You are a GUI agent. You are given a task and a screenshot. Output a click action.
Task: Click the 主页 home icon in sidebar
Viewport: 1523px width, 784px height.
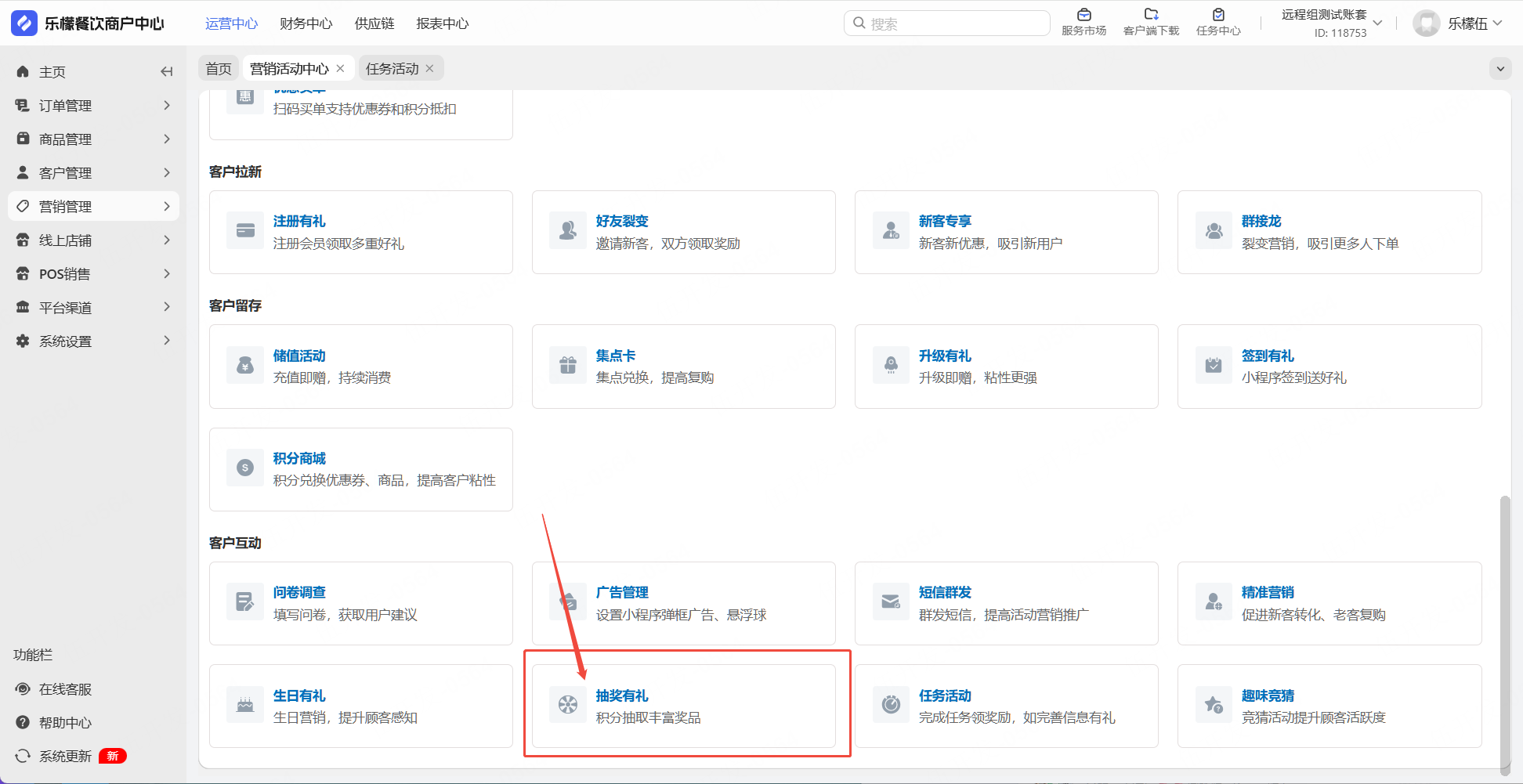click(x=23, y=72)
